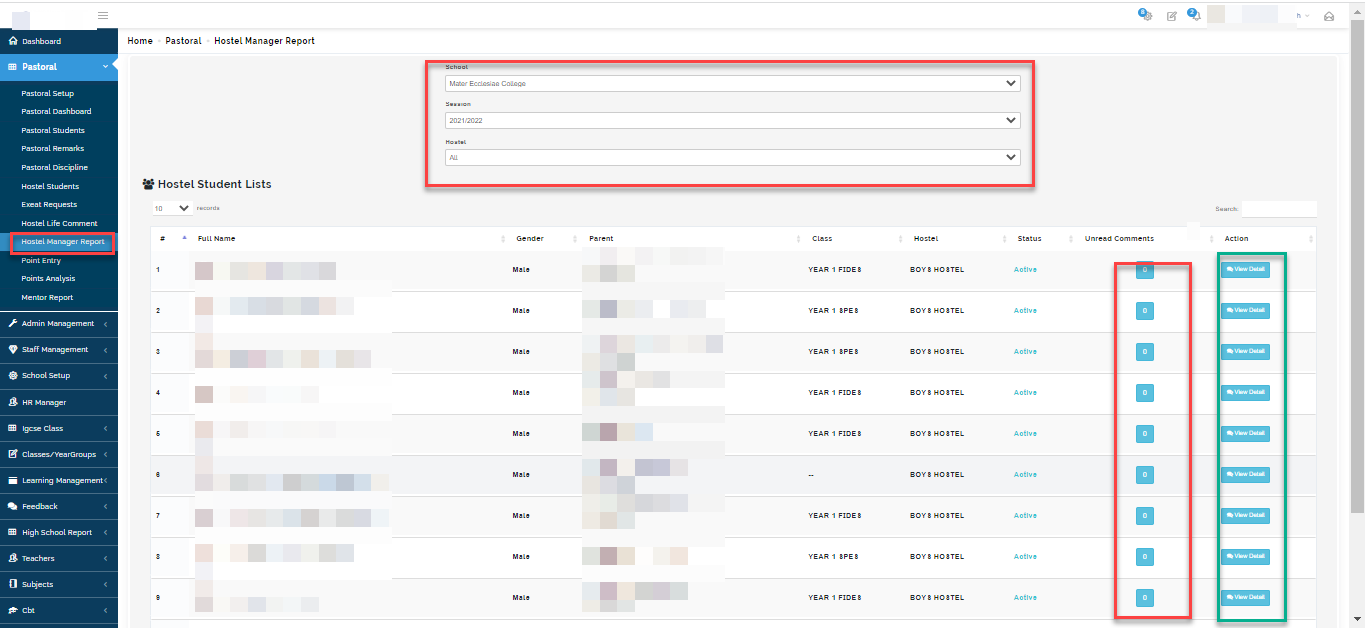The width and height of the screenshot is (1365, 628).
Task: Open the School dropdown (Mater Ecclesiae College)
Action: (732, 84)
